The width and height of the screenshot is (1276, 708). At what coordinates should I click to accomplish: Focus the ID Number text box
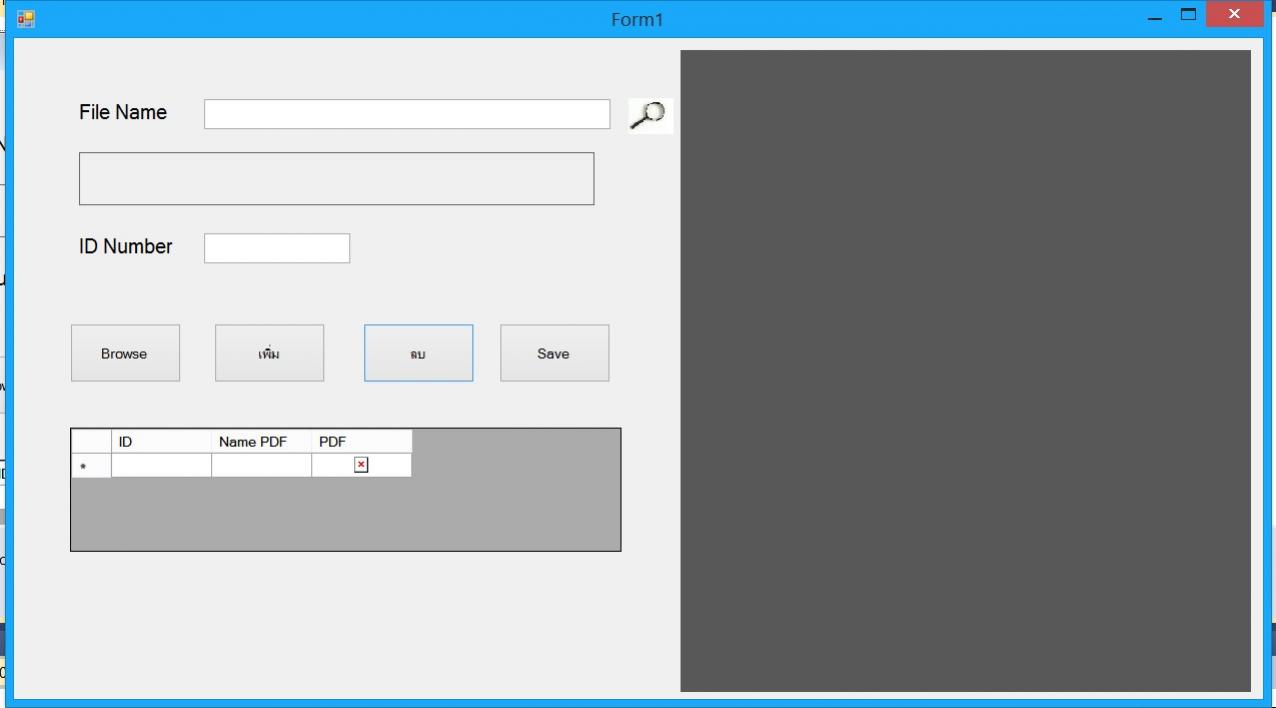277,248
